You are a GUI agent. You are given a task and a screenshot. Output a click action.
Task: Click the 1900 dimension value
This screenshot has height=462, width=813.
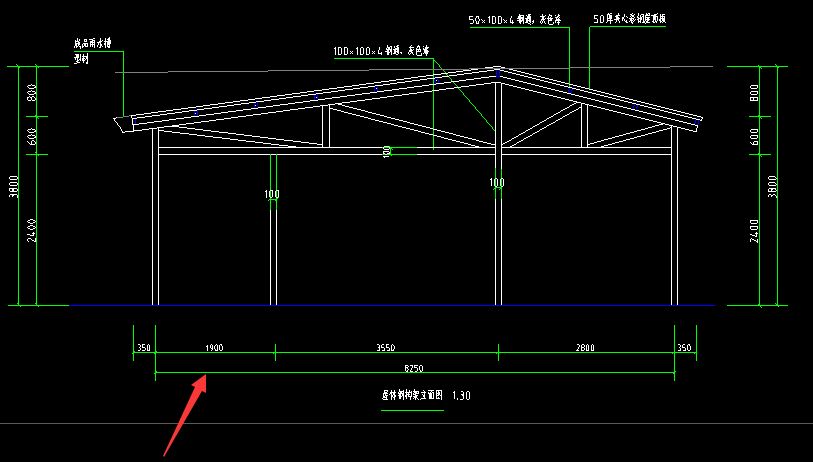(x=213, y=348)
